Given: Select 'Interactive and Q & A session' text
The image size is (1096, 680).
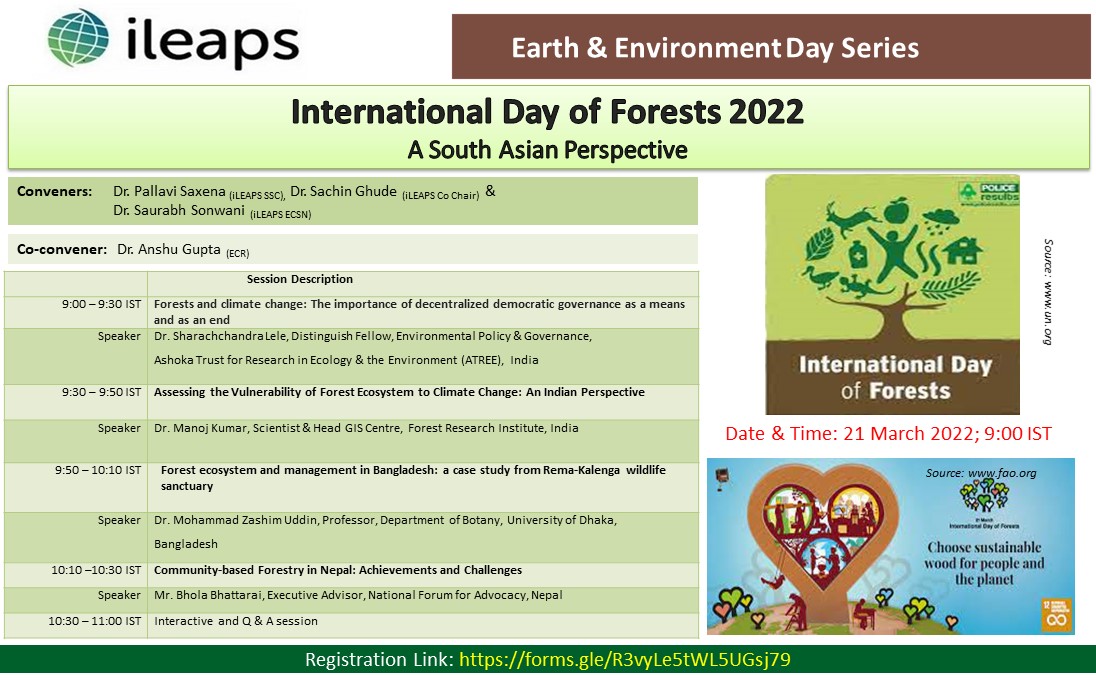Looking at the screenshot, I should click(236, 621).
